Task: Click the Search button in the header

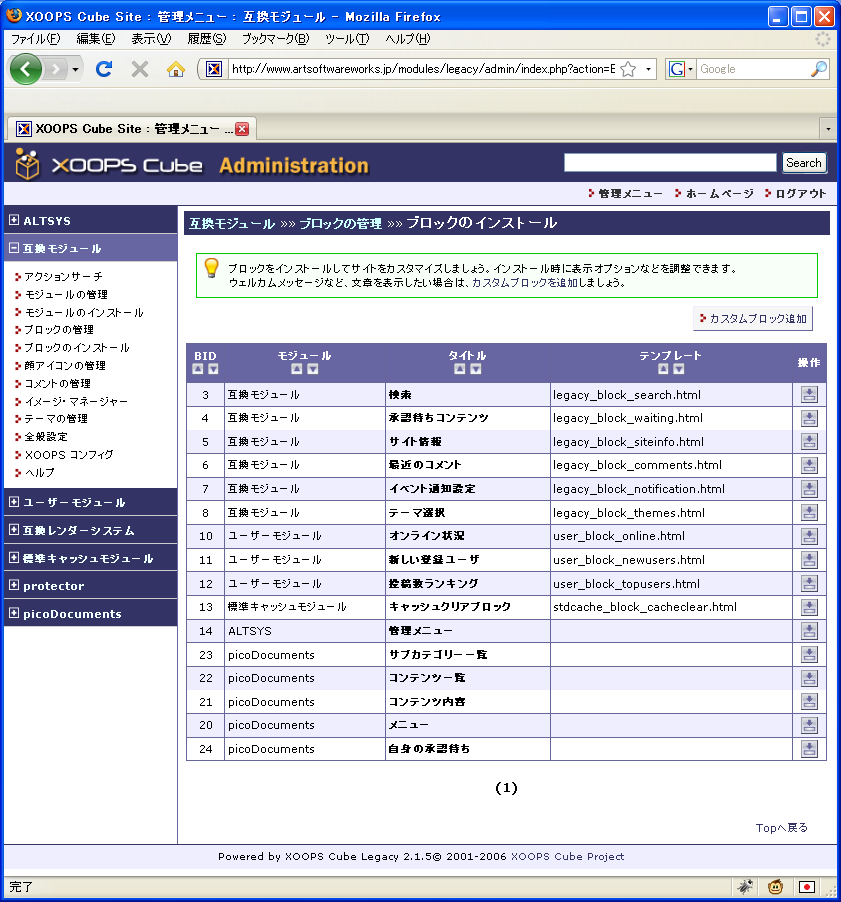Action: click(x=803, y=163)
